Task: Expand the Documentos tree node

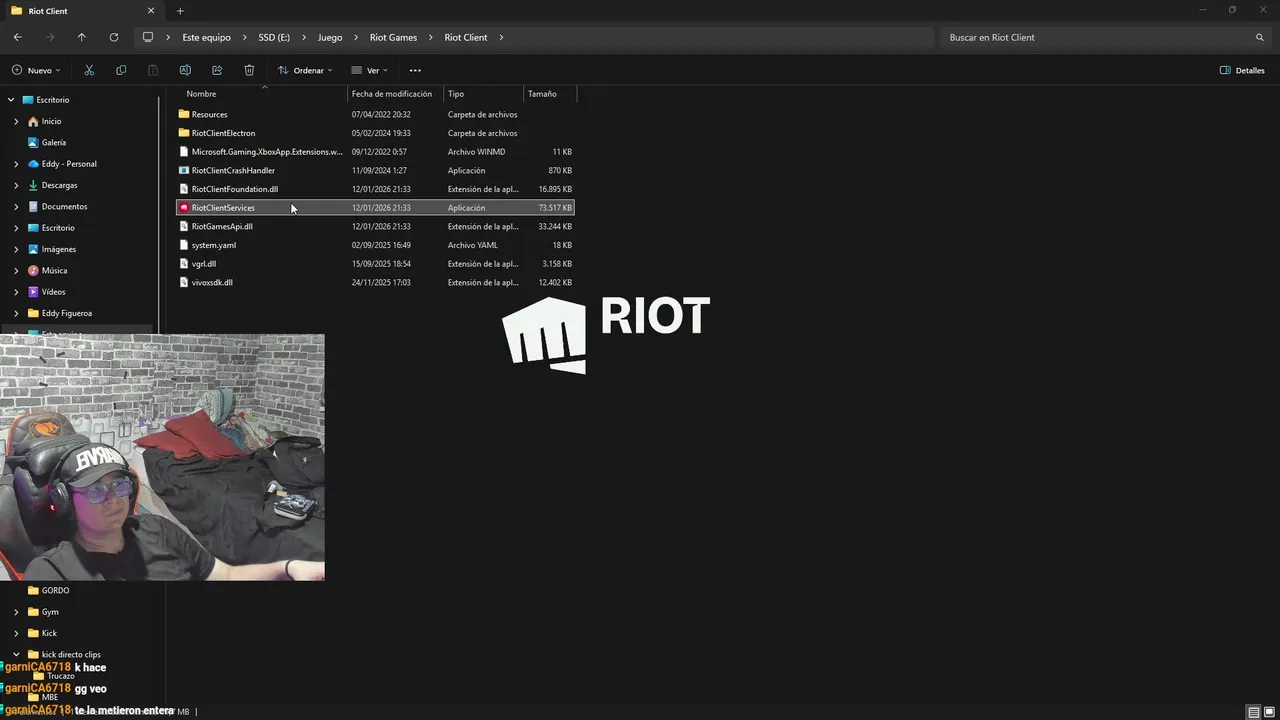Action: pyautogui.click(x=16, y=206)
